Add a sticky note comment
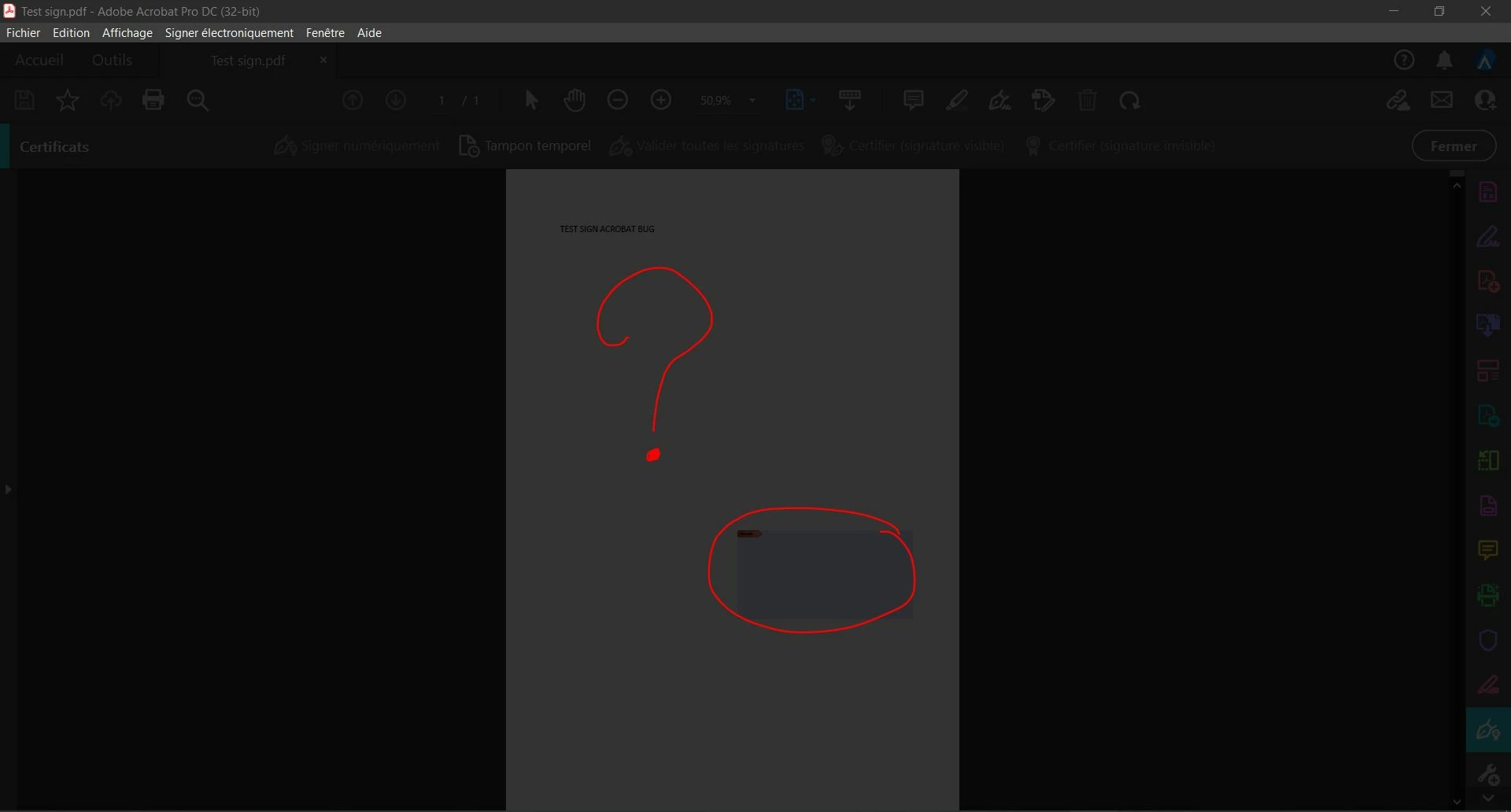1511x812 pixels. pos(913,100)
